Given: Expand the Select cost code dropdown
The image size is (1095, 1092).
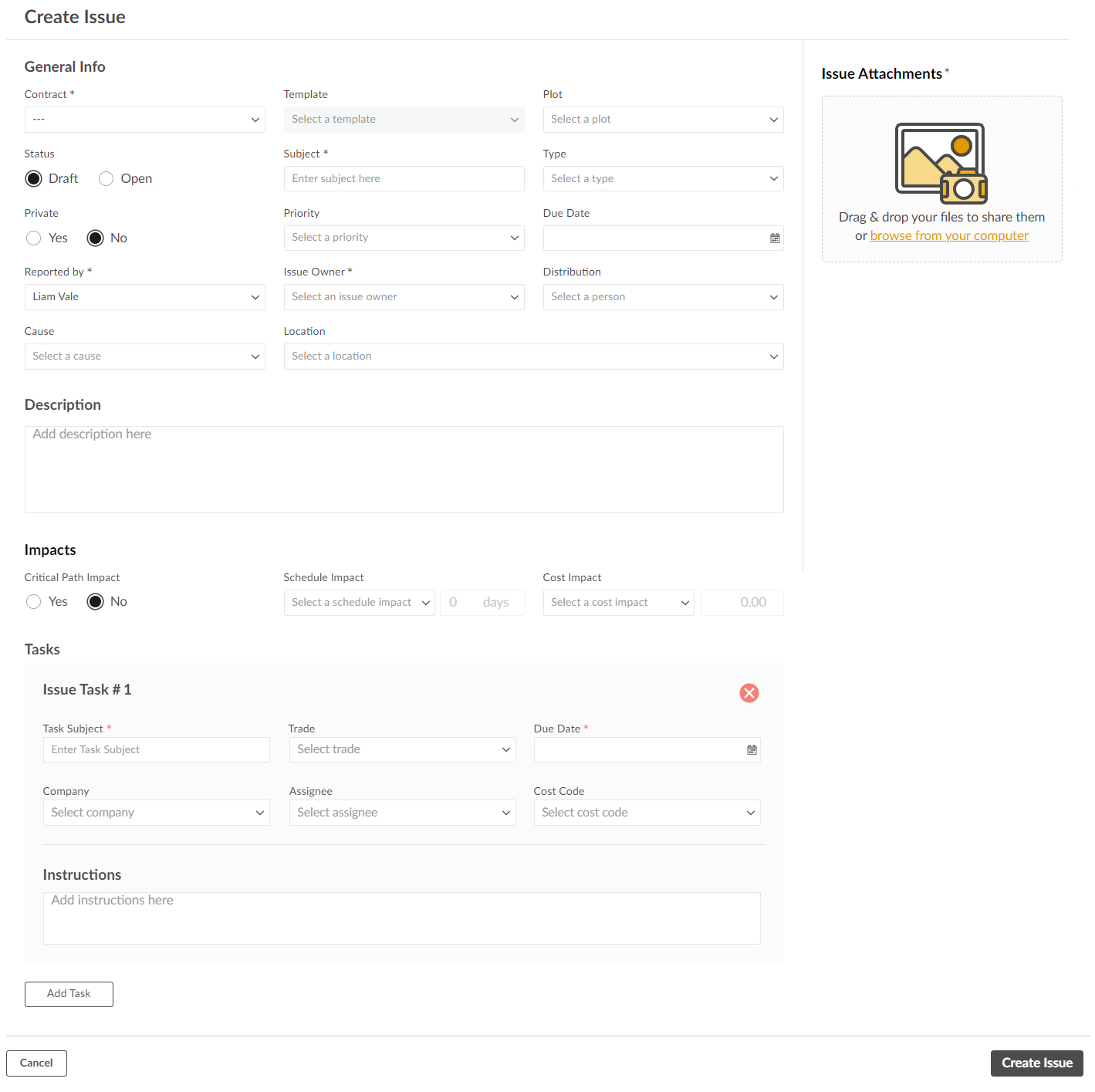Looking at the screenshot, I should pyautogui.click(x=647, y=813).
